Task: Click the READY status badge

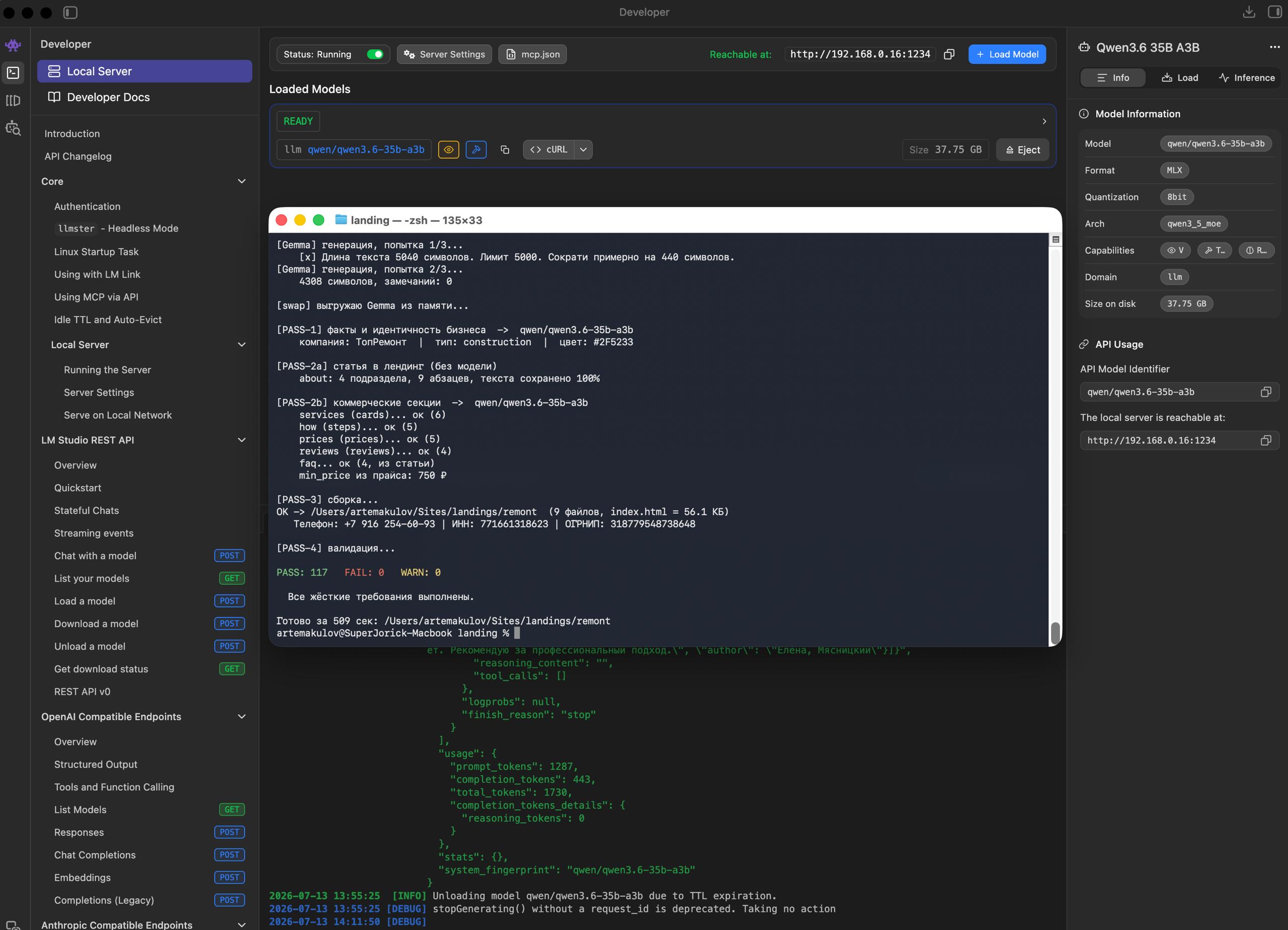Action: click(298, 122)
